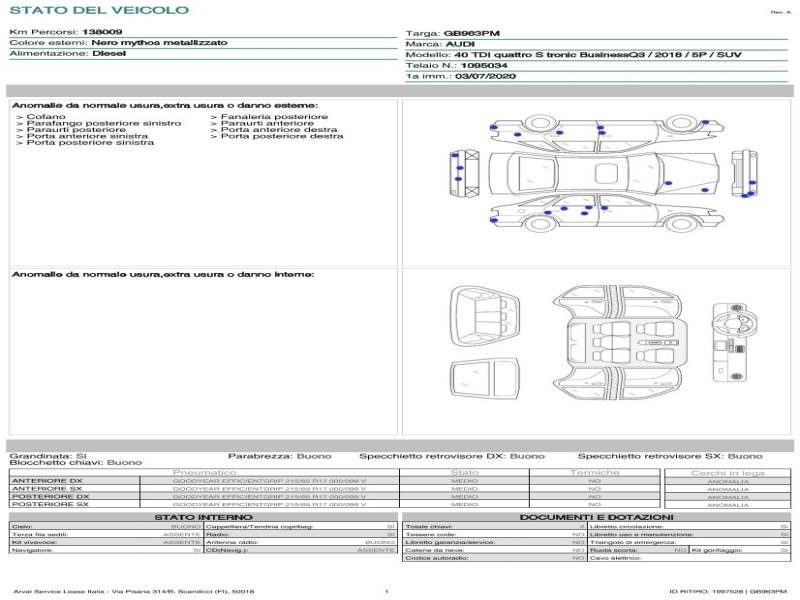Click the Cerchi in lega column header
The width and height of the screenshot is (800, 600).
click(x=727, y=472)
